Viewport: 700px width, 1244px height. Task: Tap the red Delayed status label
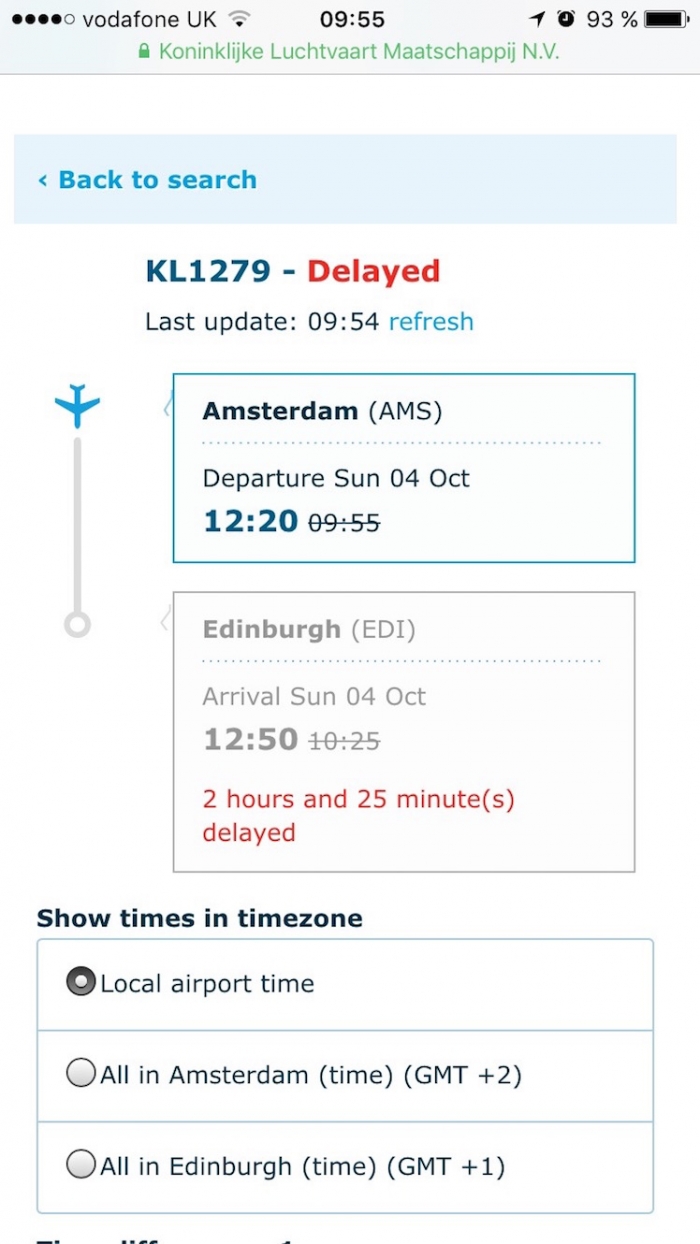coord(373,272)
